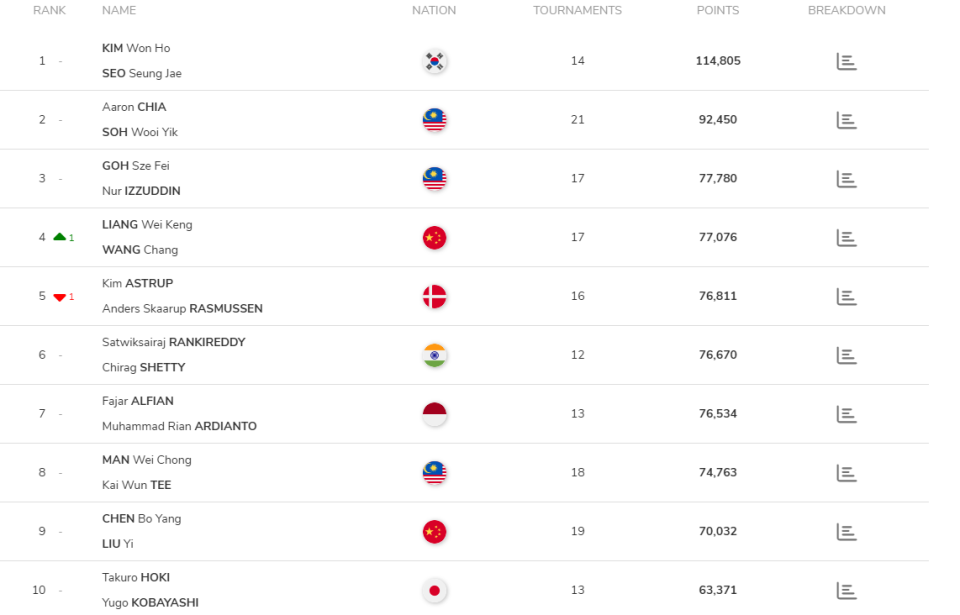
Task: Click Japan flag beside Takuro Hoki
Action: click(x=434, y=591)
